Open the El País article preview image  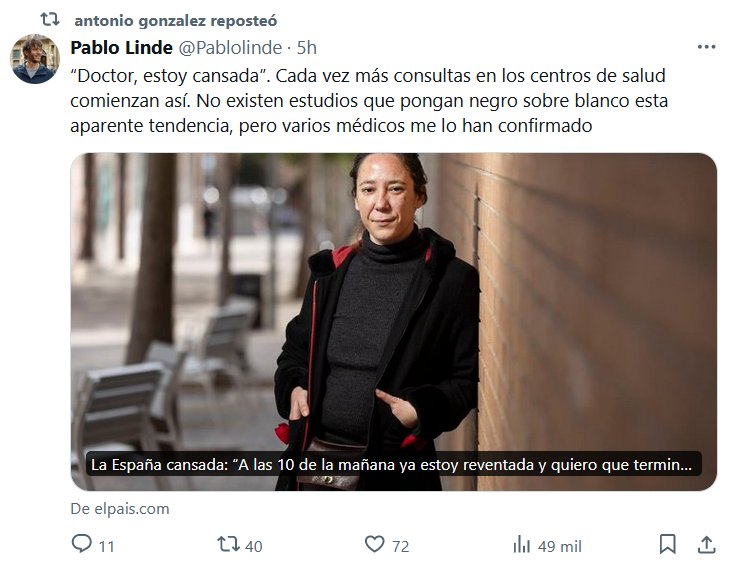click(x=393, y=322)
